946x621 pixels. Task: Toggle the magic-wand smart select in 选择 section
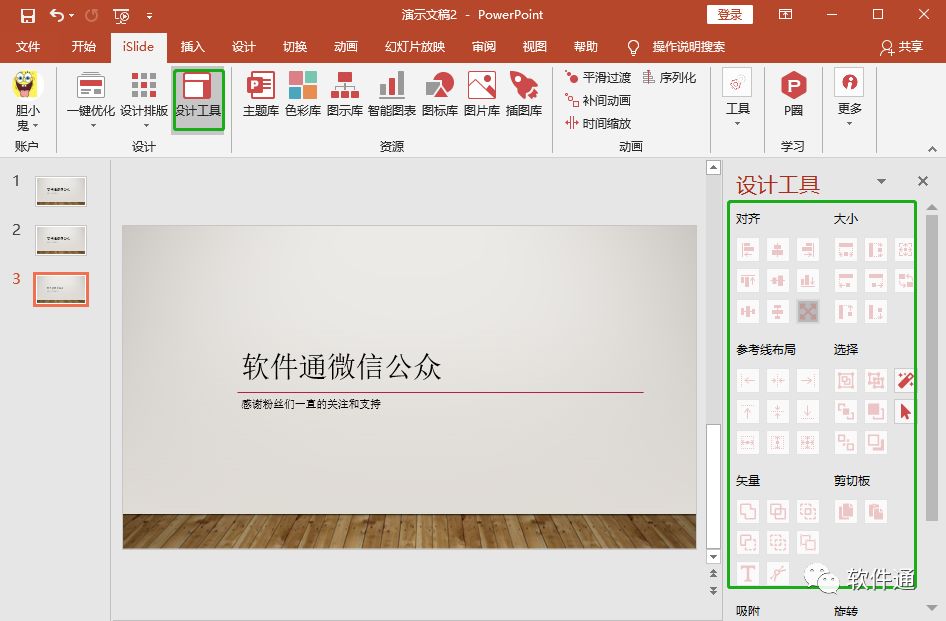coord(906,381)
